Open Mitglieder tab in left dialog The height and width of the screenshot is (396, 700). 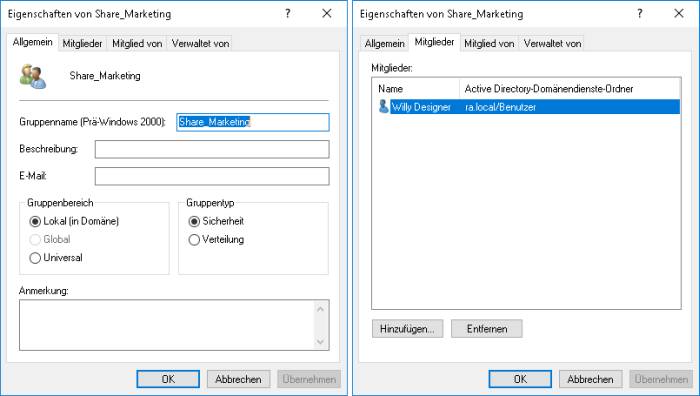(x=82, y=43)
